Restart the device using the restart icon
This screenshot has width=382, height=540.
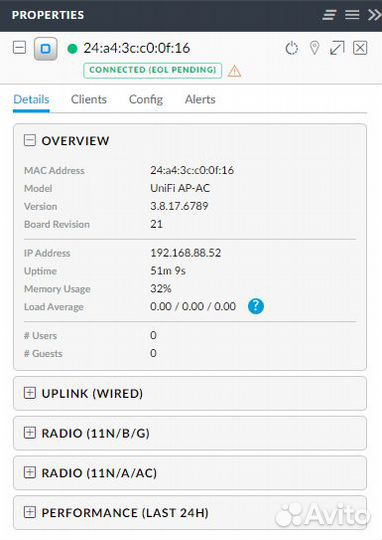(x=292, y=48)
